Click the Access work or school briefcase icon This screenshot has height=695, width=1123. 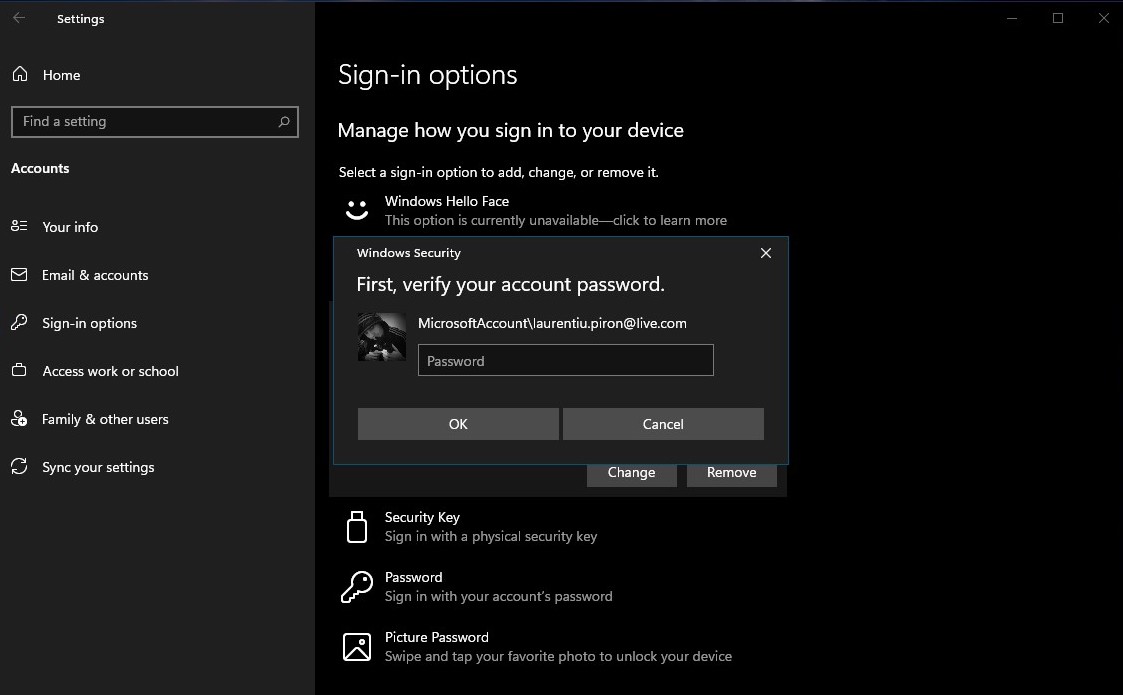(x=19, y=370)
